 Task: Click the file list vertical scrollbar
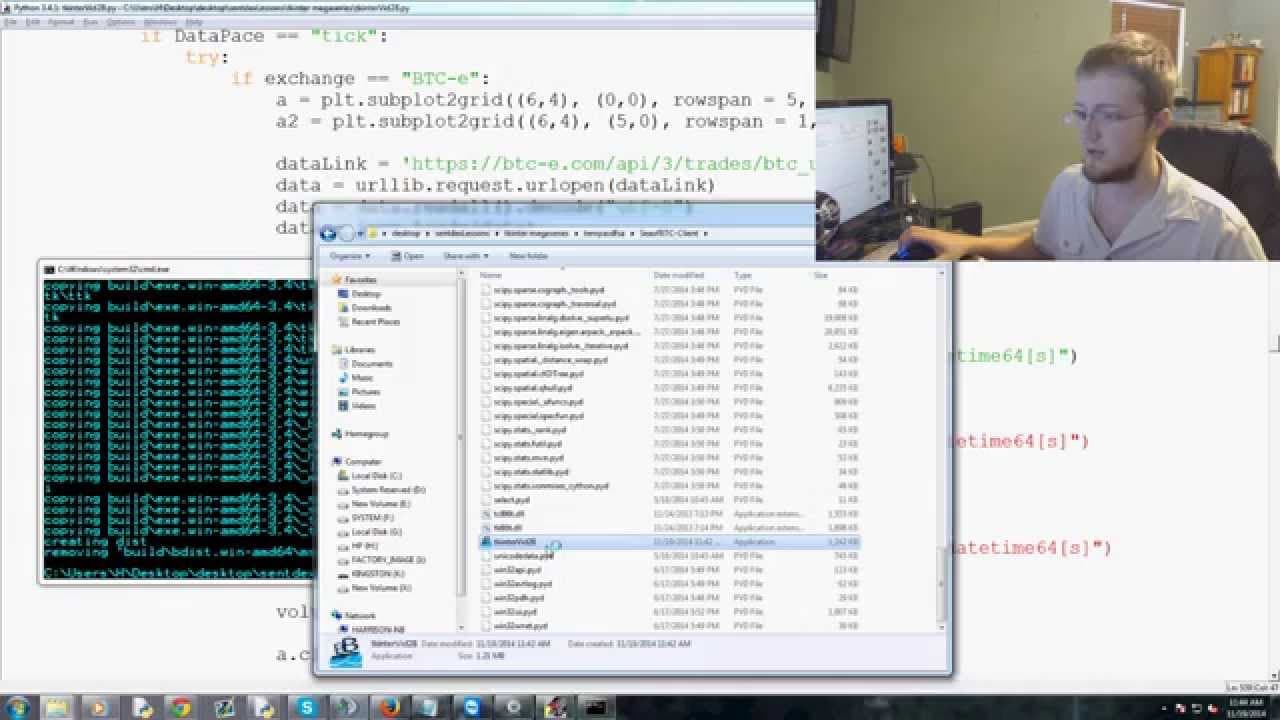point(939,585)
